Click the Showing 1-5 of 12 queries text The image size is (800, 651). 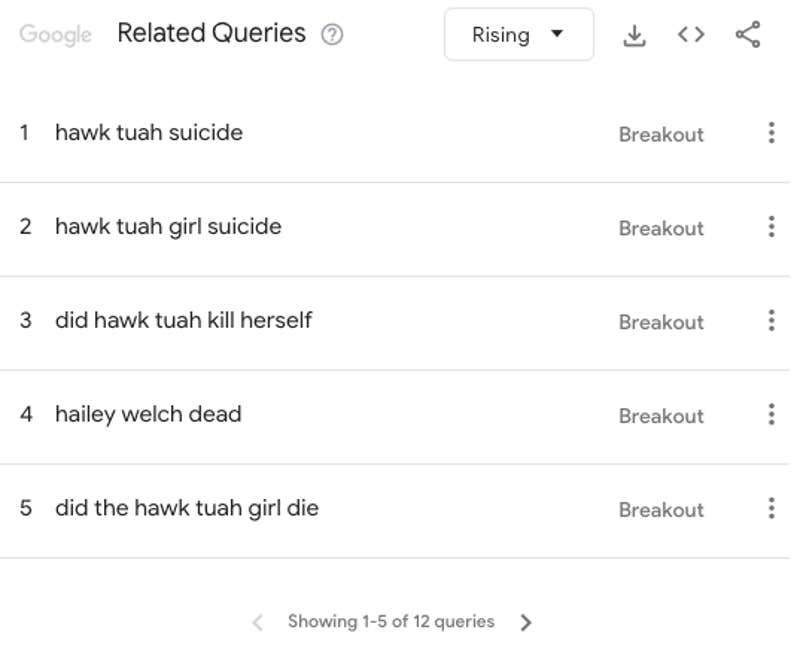(x=392, y=621)
